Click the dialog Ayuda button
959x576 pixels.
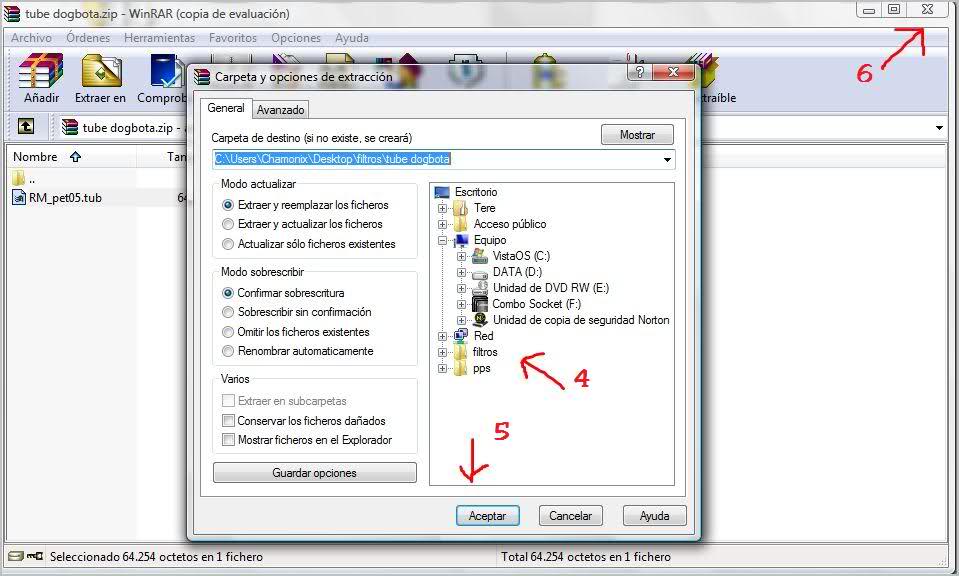click(654, 515)
